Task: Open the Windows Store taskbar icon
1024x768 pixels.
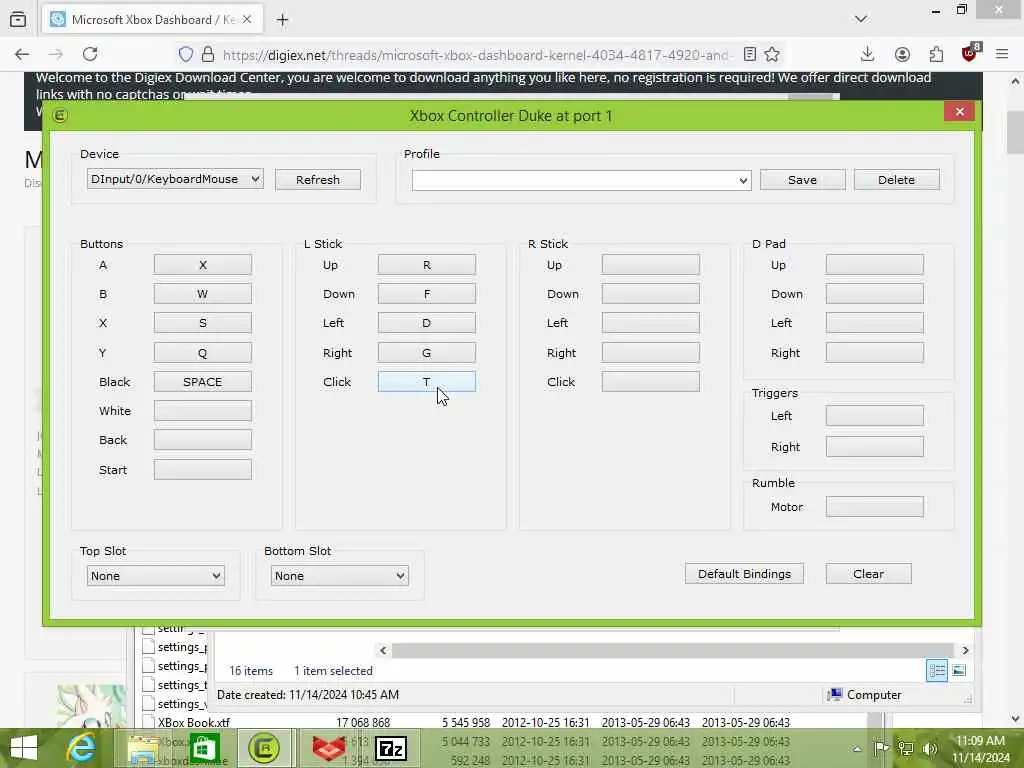Action: point(204,748)
